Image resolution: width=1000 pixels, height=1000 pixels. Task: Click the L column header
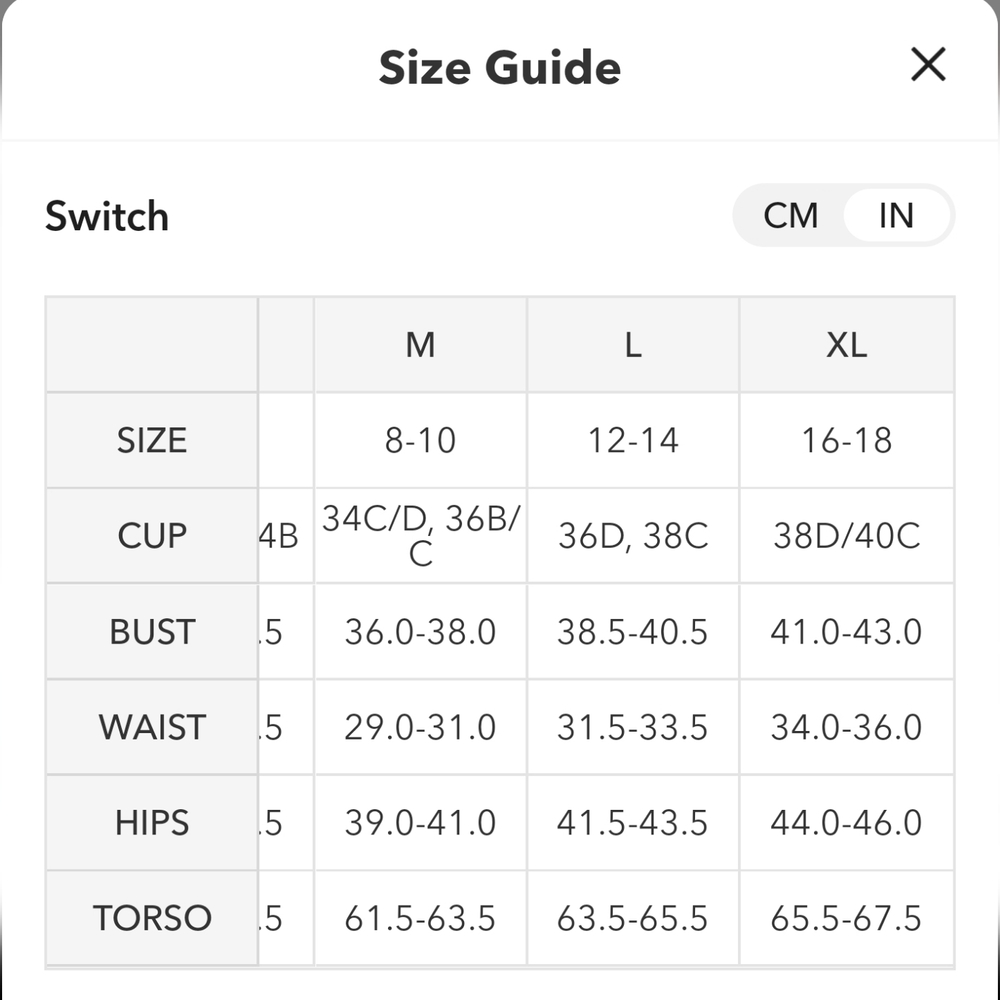coord(633,345)
